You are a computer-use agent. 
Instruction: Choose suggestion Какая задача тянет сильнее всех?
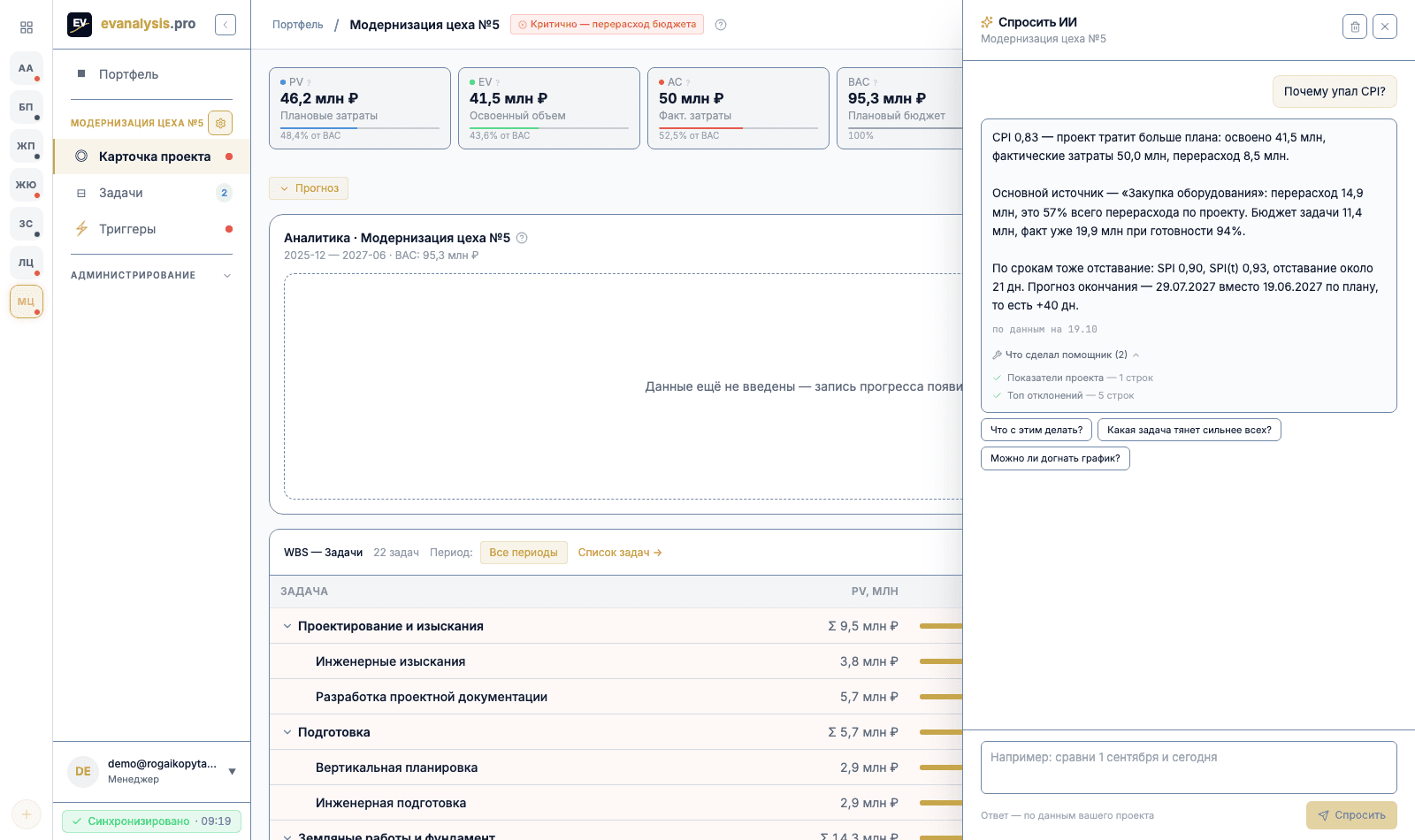1189,431
